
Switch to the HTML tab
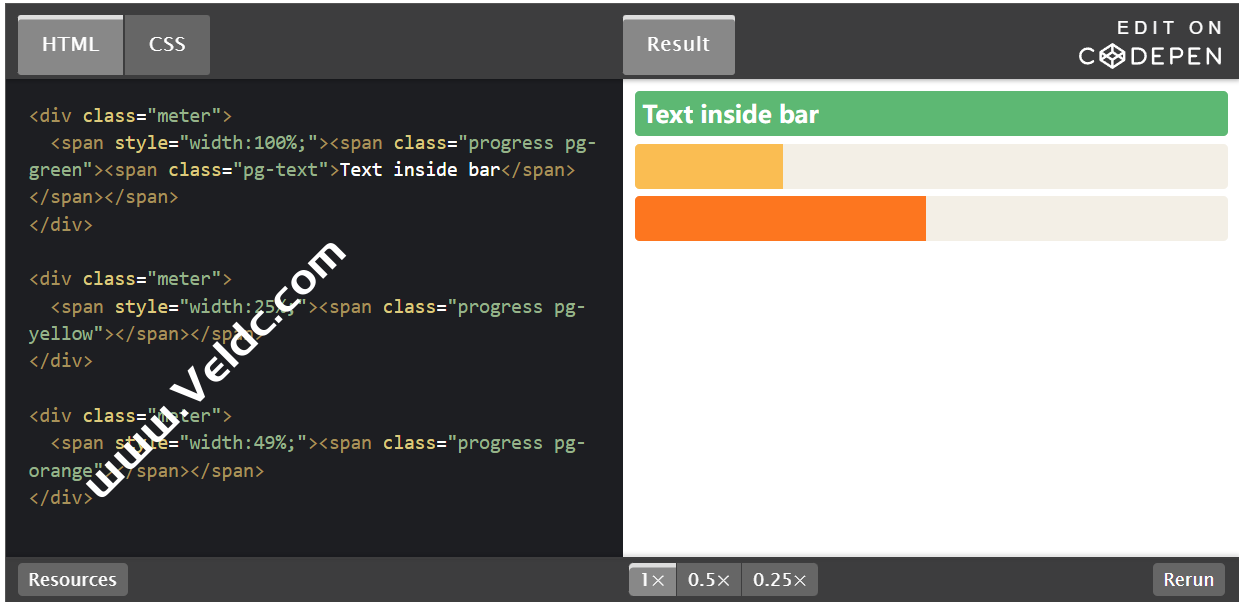point(70,45)
